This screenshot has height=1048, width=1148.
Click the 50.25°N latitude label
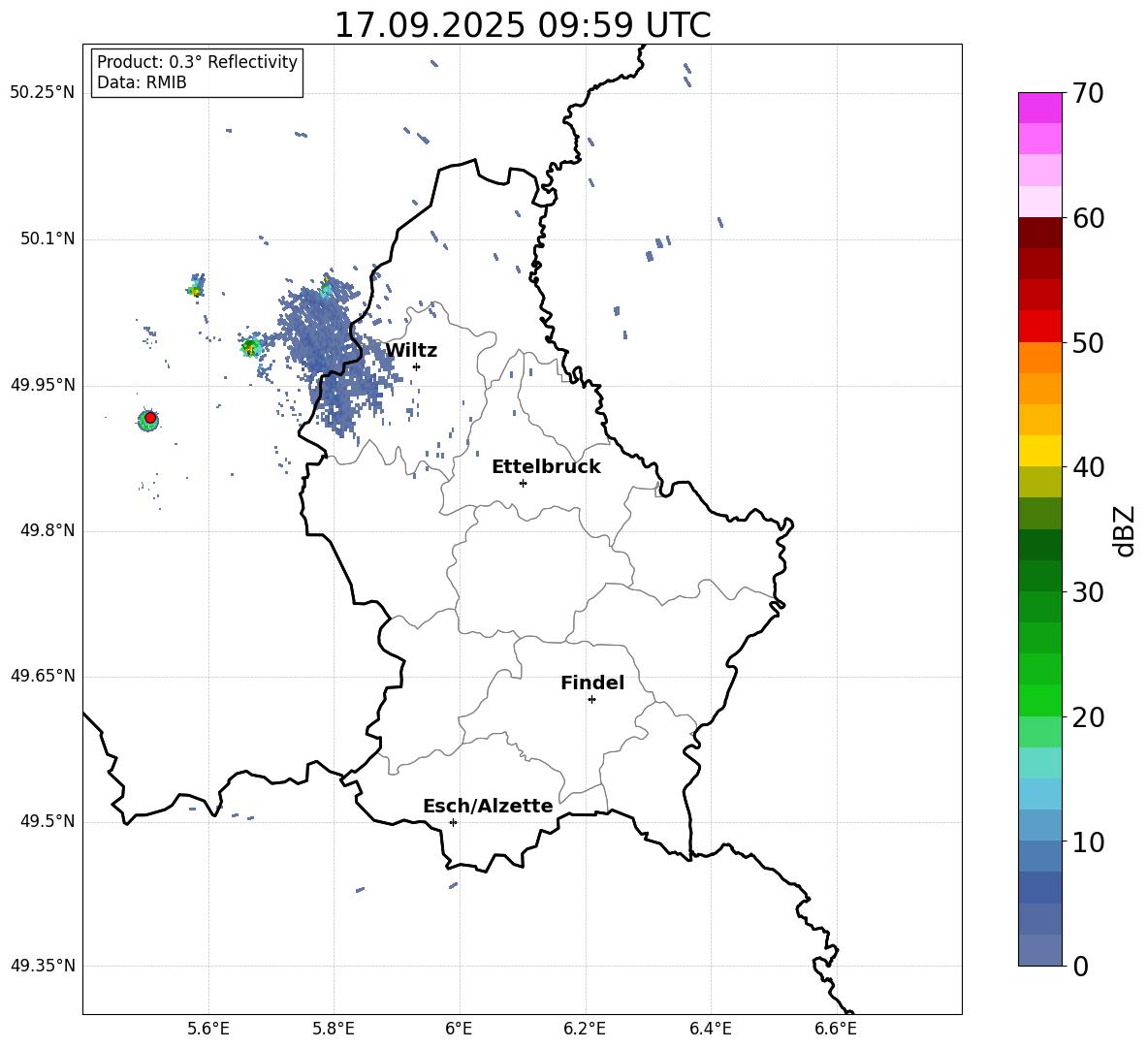coord(42,93)
